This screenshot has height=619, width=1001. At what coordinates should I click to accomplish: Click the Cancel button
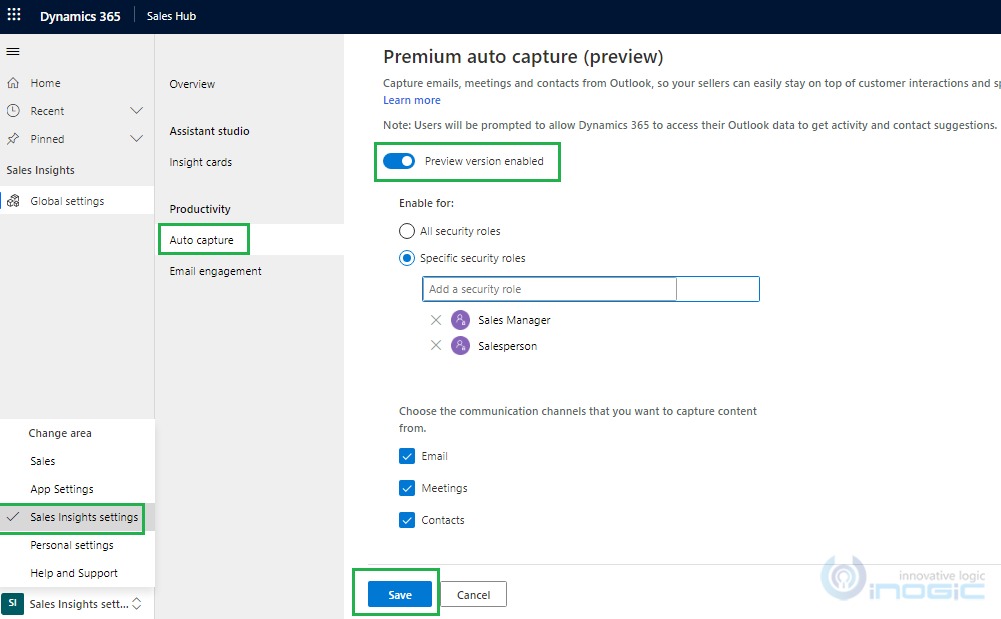pyautogui.click(x=474, y=594)
